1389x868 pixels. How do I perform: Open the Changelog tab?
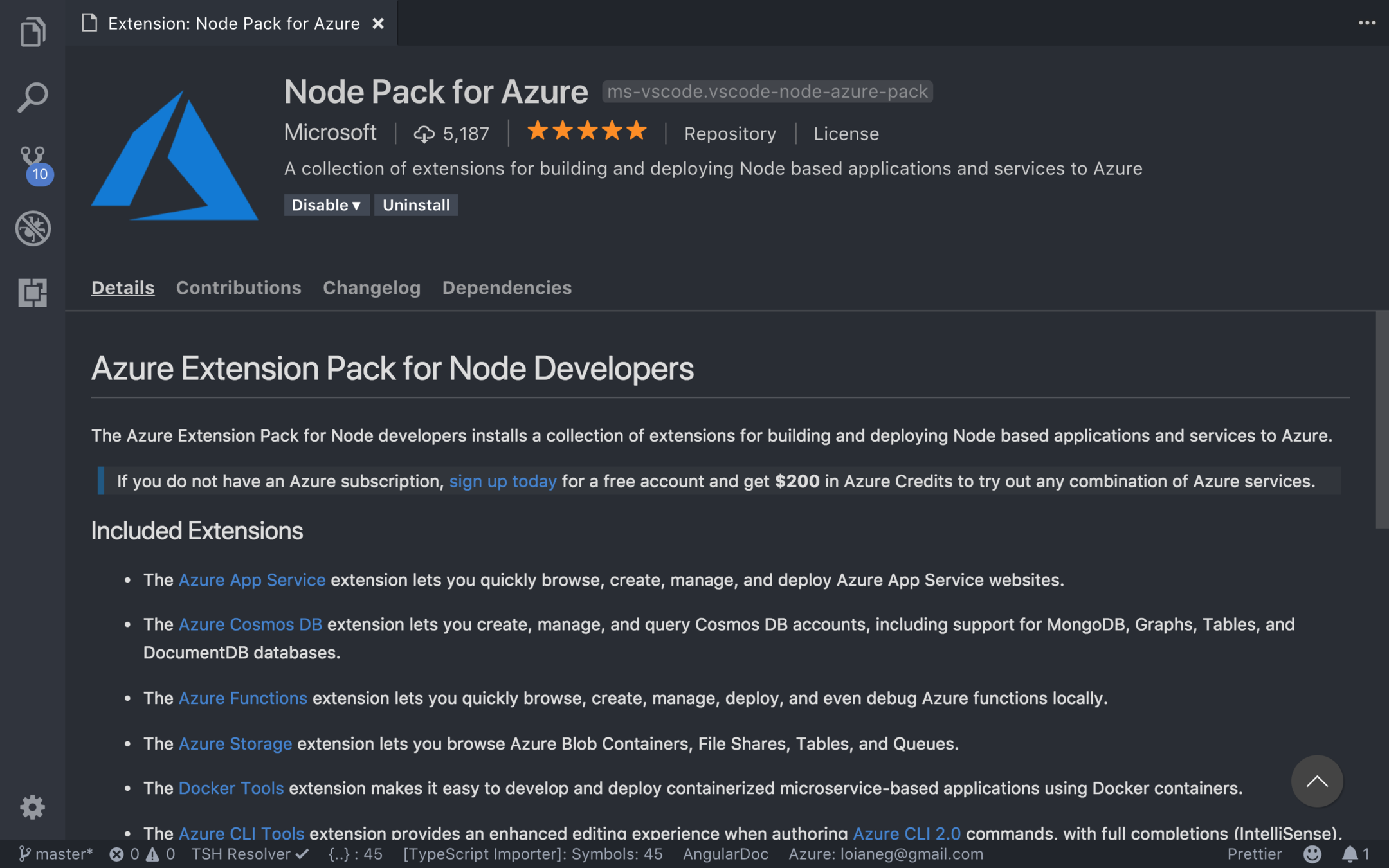click(x=372, y=287)
